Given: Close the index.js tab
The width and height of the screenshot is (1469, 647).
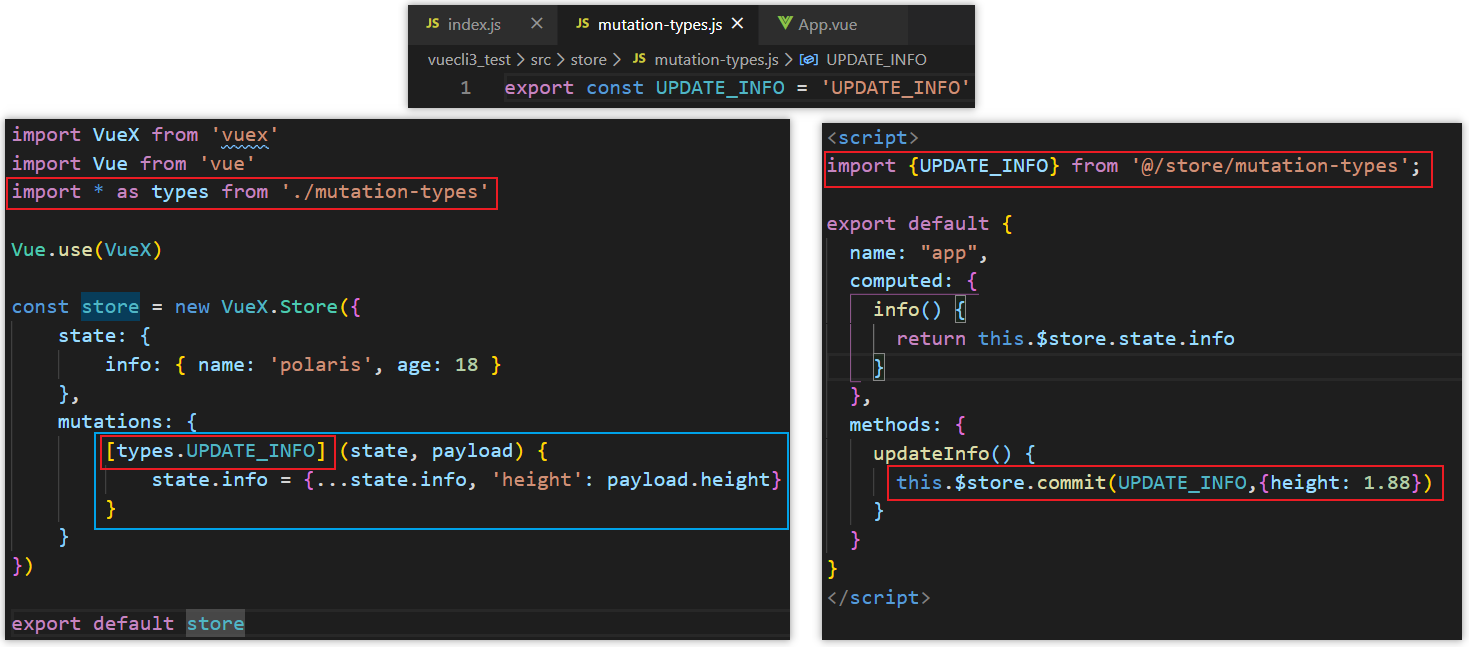Looking at the screenshot, I should (x=537, y=24).
